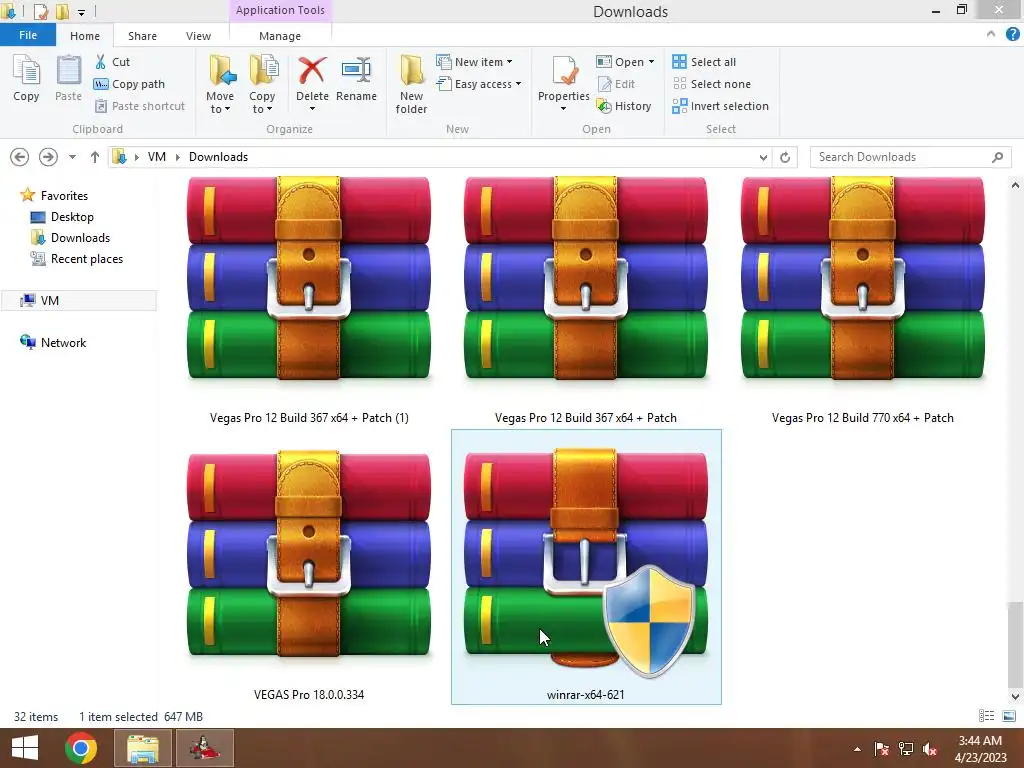Open Properties for the selected file
1024x768 pixels.
(564, 82)
